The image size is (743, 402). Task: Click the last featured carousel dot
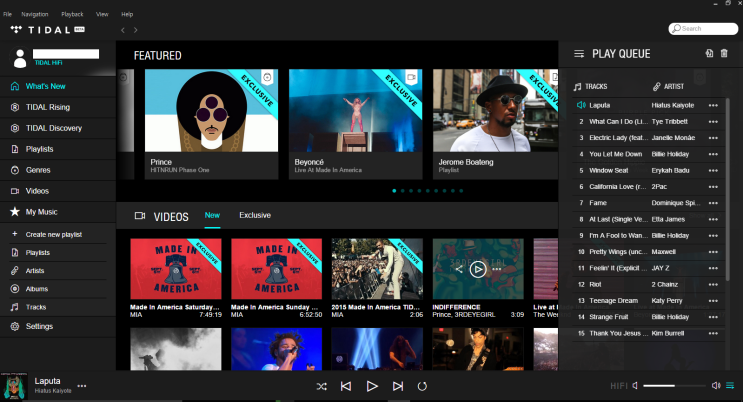[461, 191]
